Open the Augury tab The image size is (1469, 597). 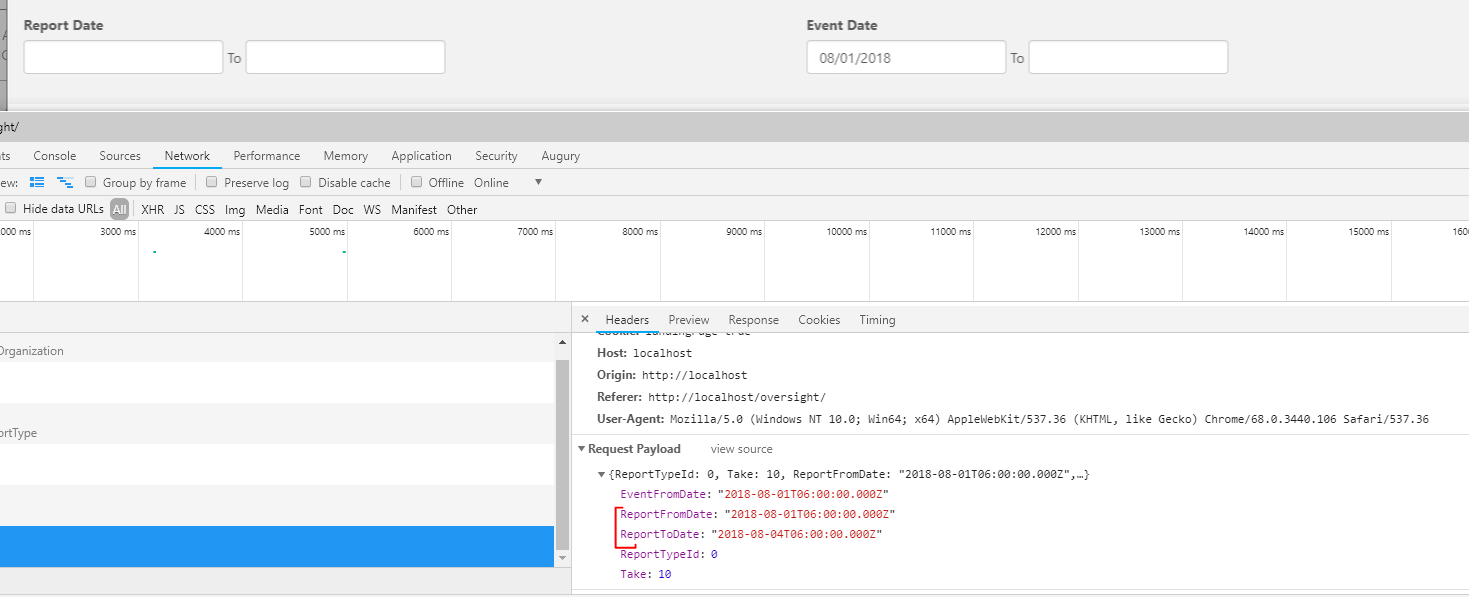point(561,156)
